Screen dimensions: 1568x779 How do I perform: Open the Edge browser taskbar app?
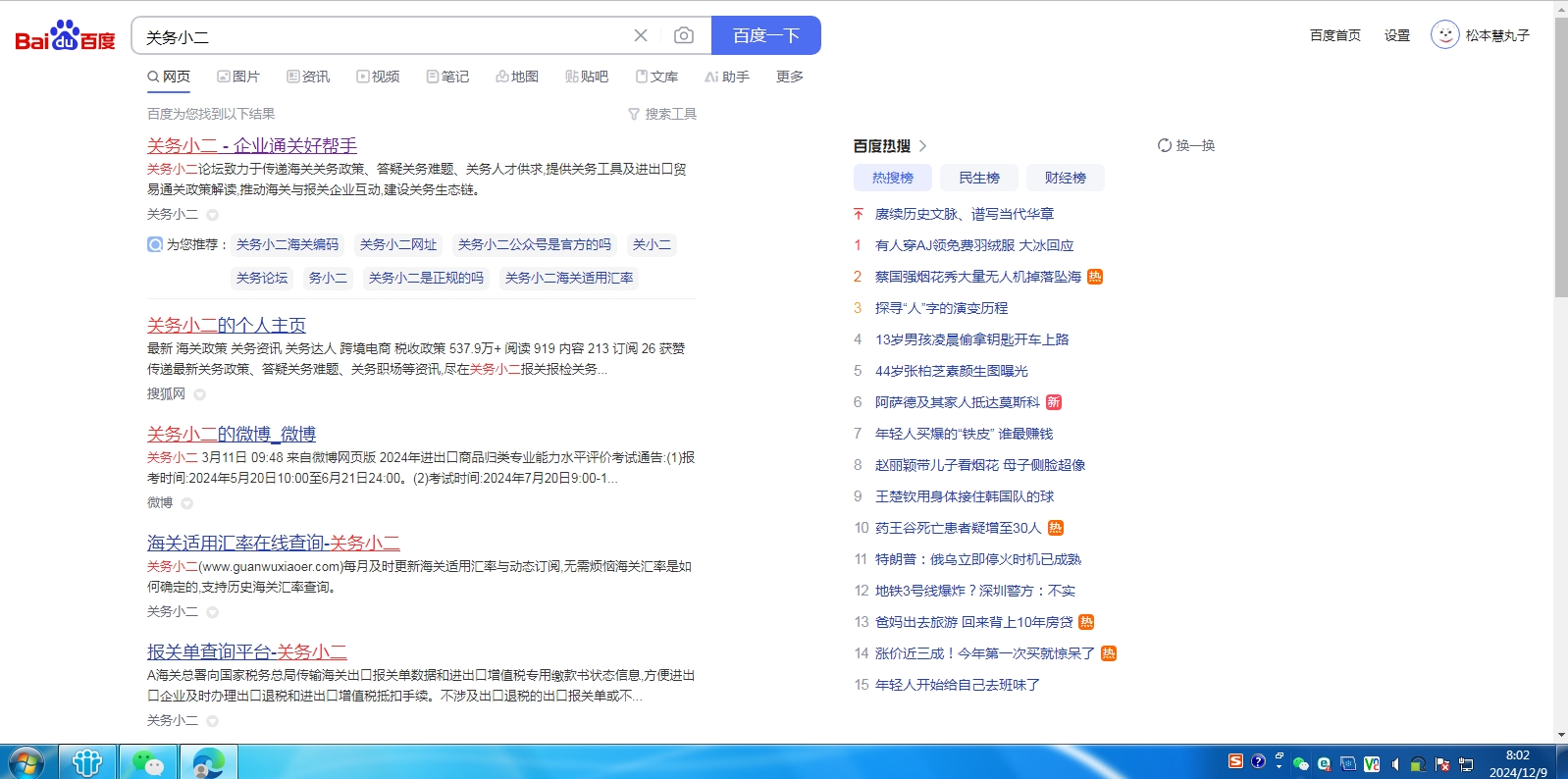pos(208,762)
